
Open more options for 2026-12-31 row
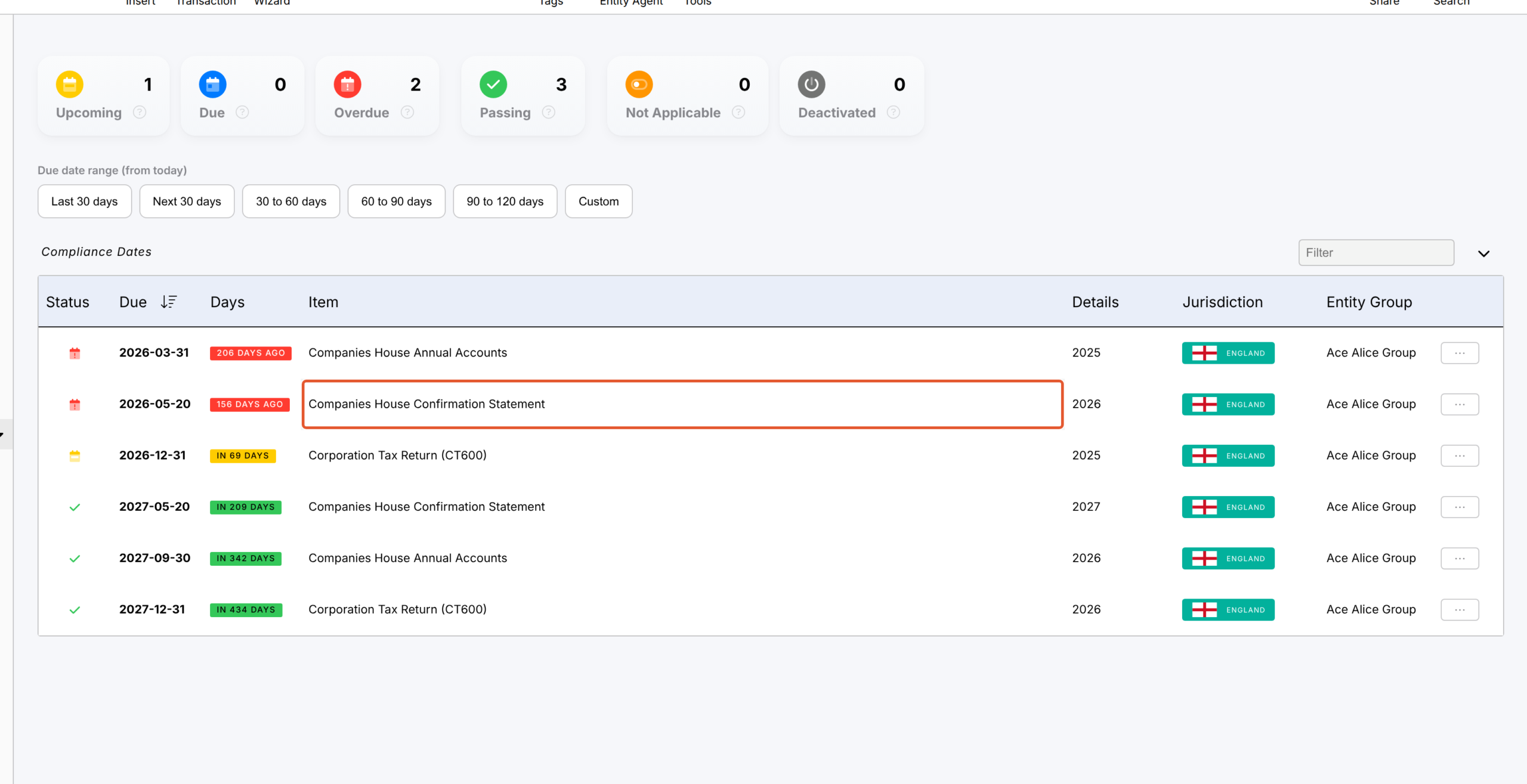pos(1460,455)
